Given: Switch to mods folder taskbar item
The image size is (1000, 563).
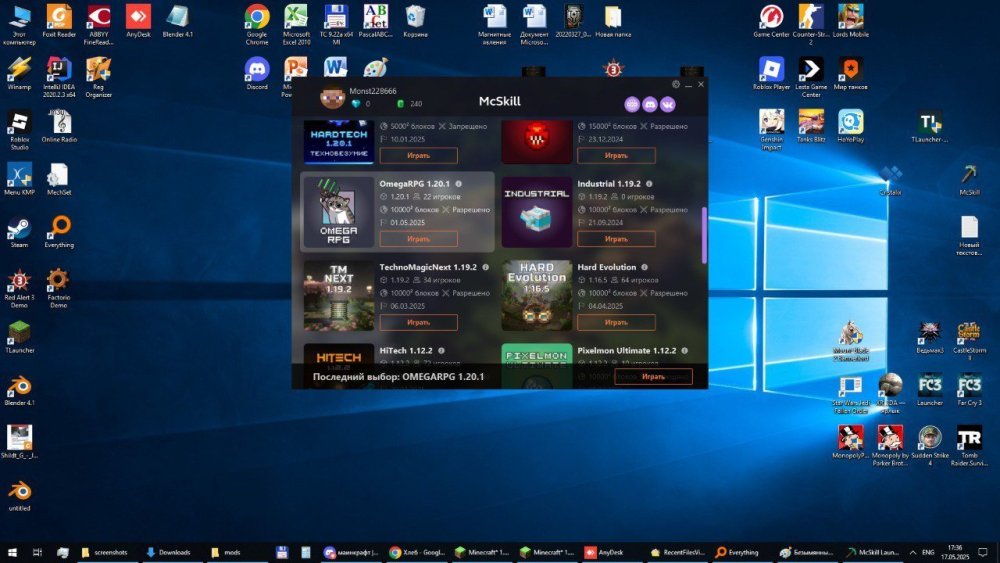Looking at the screenshot, I should (226, 552).
